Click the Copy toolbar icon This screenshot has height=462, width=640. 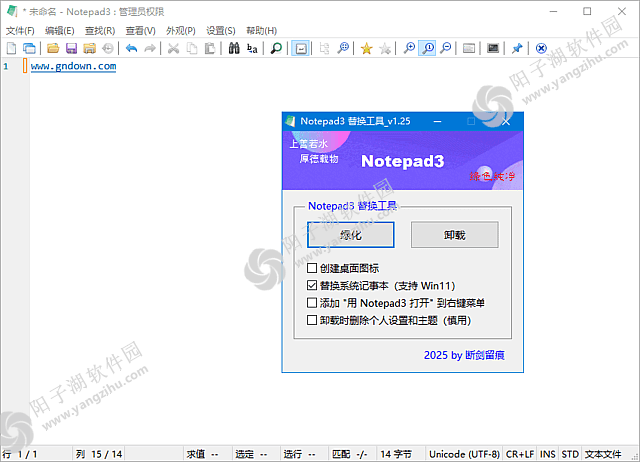[192, 49]
